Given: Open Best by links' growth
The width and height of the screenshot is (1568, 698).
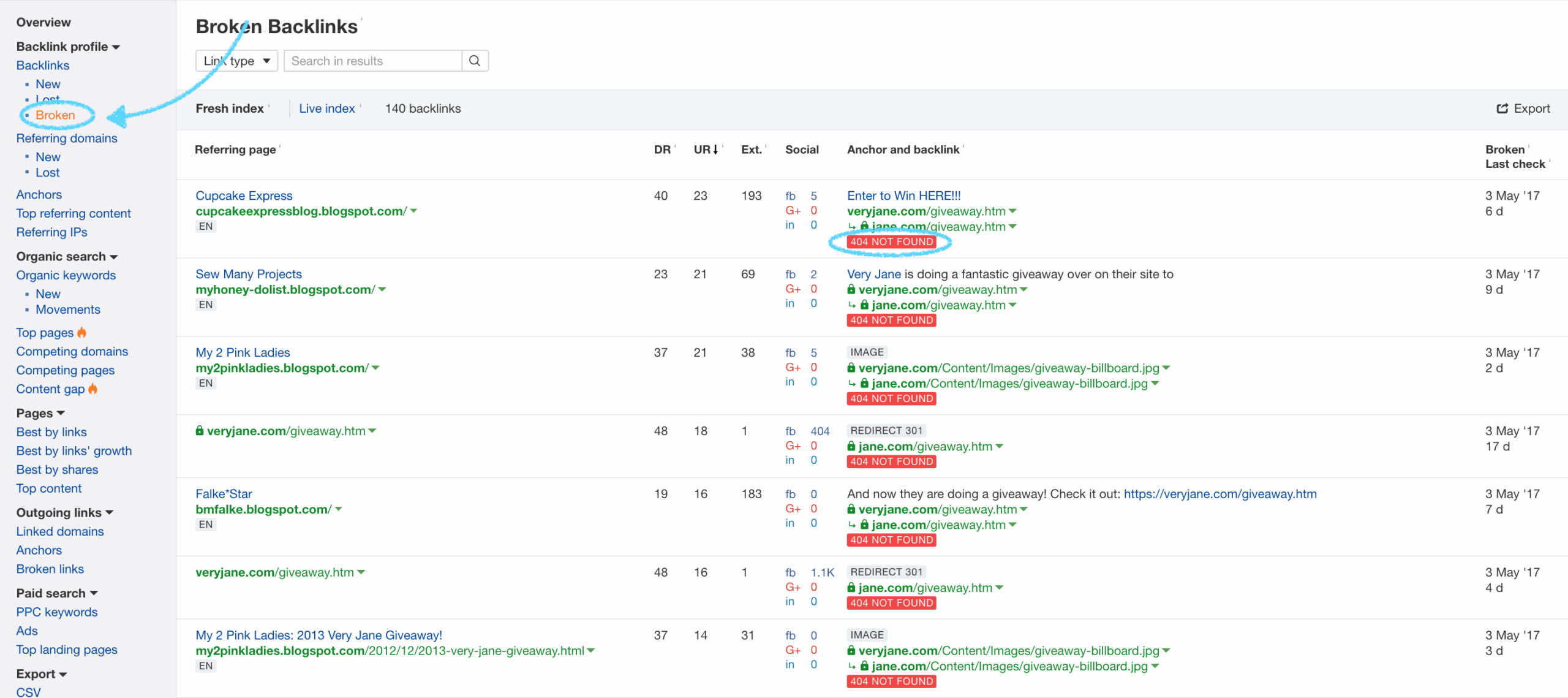Looking at the screenshot, I should pos(74,450).
